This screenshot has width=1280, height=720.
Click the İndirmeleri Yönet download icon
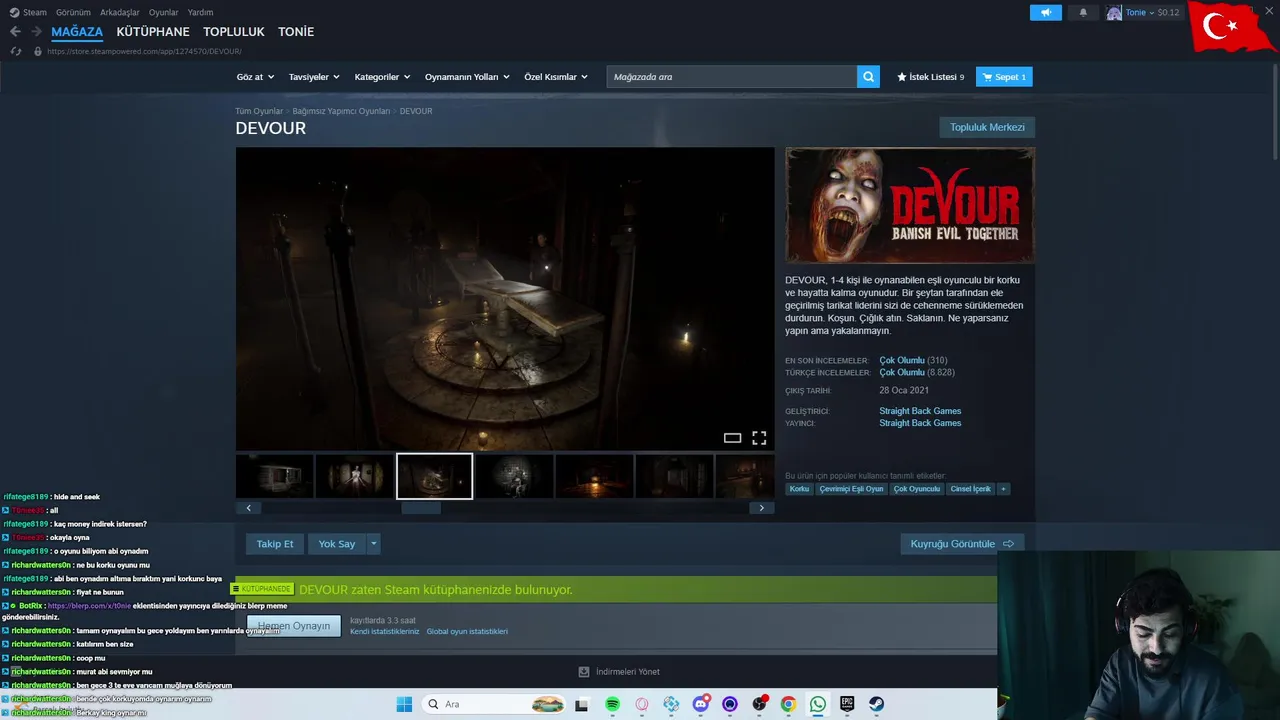pyautogui.click(x=584, y=672)
